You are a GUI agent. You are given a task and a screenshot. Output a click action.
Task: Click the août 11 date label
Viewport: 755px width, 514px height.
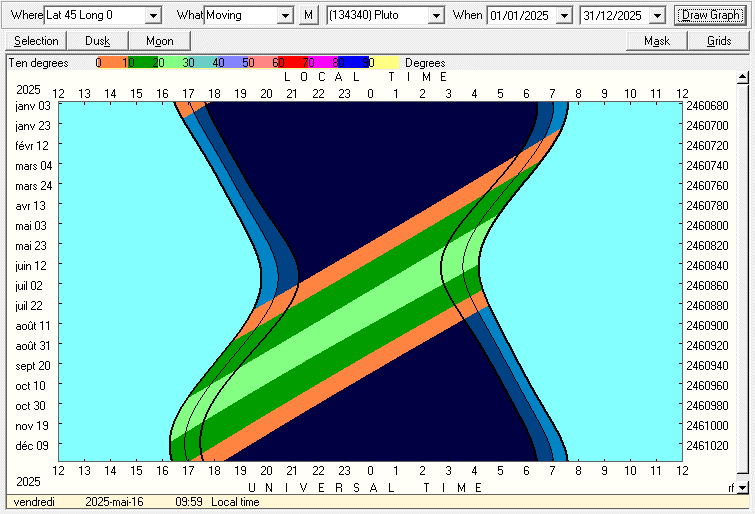[x=33, y=326]
